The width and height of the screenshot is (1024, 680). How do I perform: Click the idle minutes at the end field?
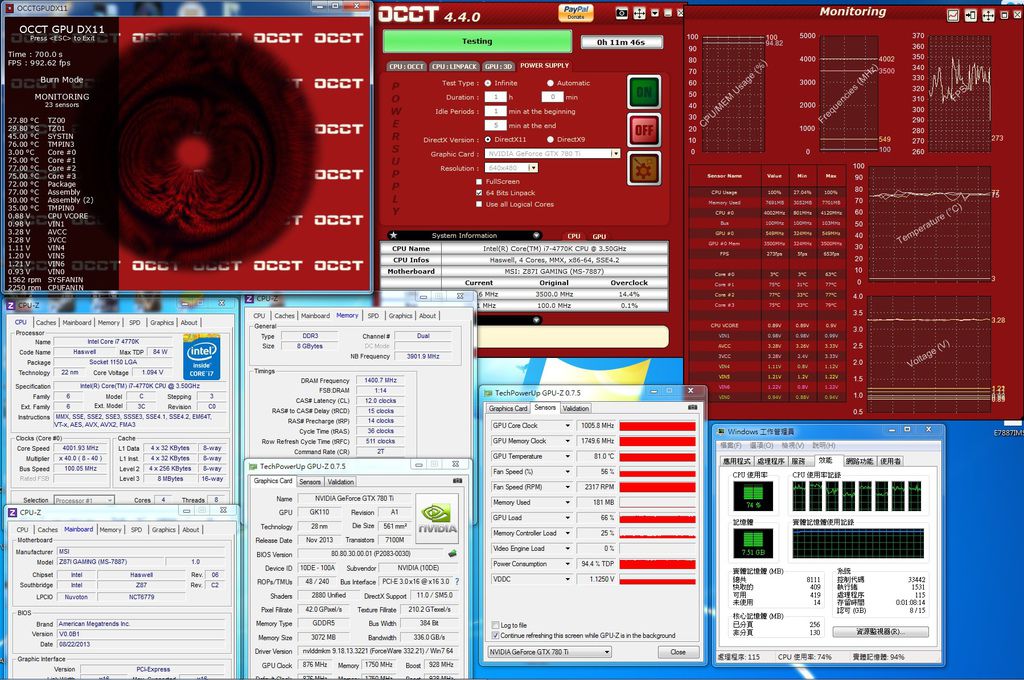click(496, 125)
